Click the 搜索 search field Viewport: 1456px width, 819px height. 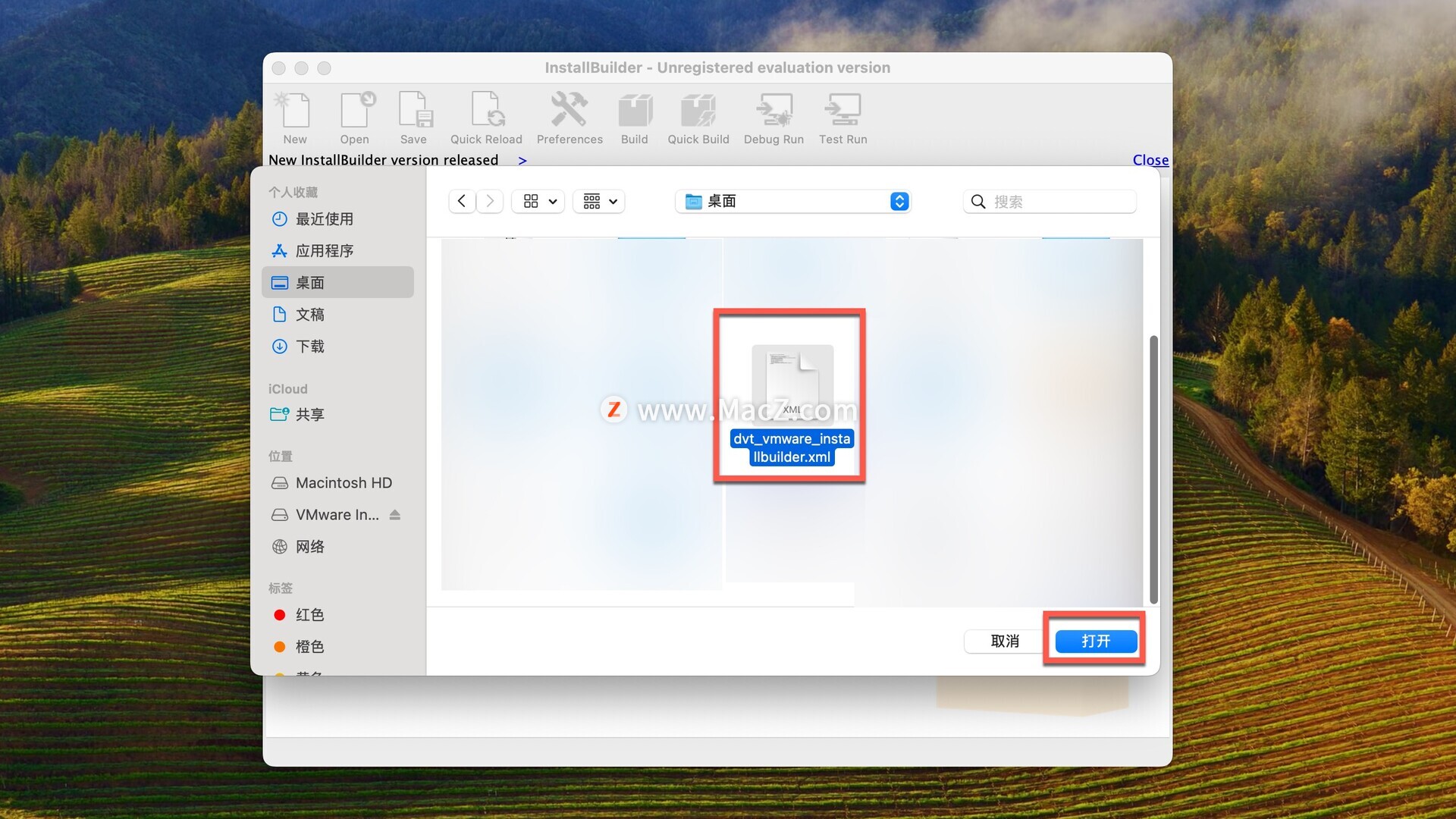click(x=1050, y=201)
